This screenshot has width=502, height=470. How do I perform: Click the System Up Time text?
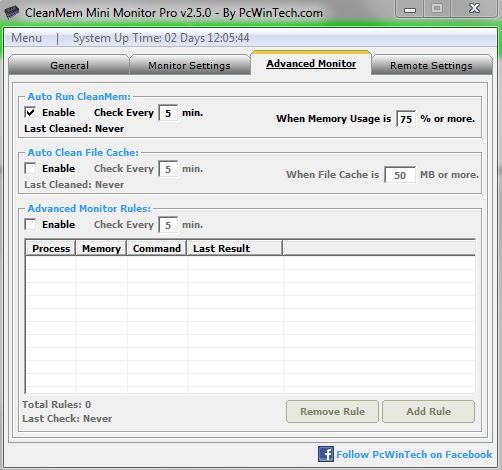click(x=161, y=38)
